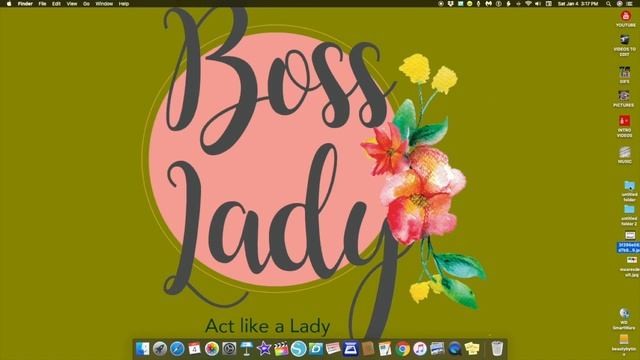Open the blue scanner app in Dock

coord(351,349)
